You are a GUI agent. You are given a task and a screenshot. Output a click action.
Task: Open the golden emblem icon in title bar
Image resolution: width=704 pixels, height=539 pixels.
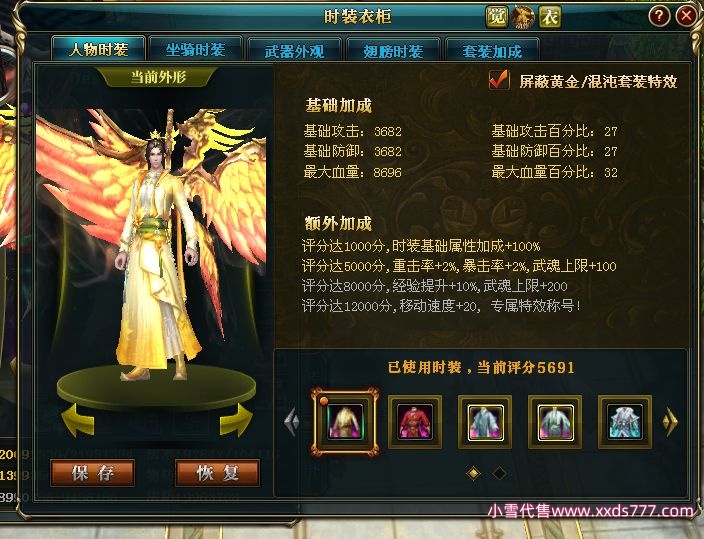pos(523,17)
